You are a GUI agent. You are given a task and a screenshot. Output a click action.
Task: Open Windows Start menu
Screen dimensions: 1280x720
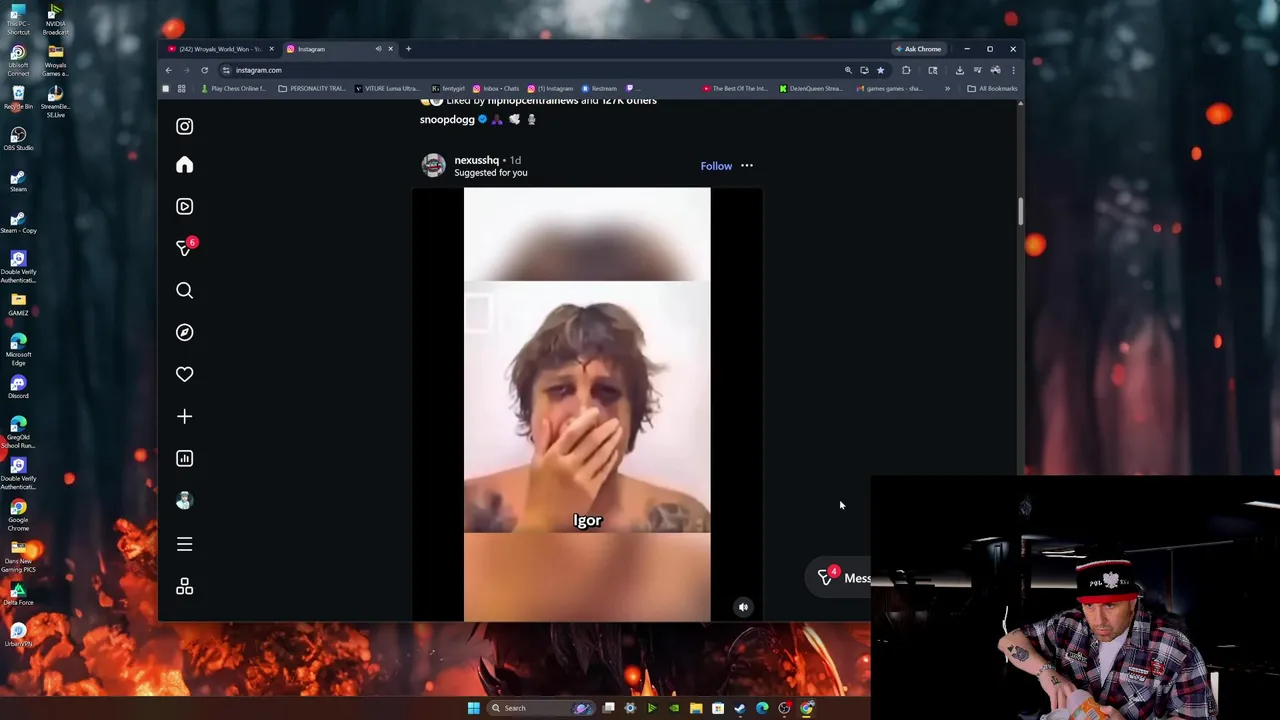[x=473, y=708]
